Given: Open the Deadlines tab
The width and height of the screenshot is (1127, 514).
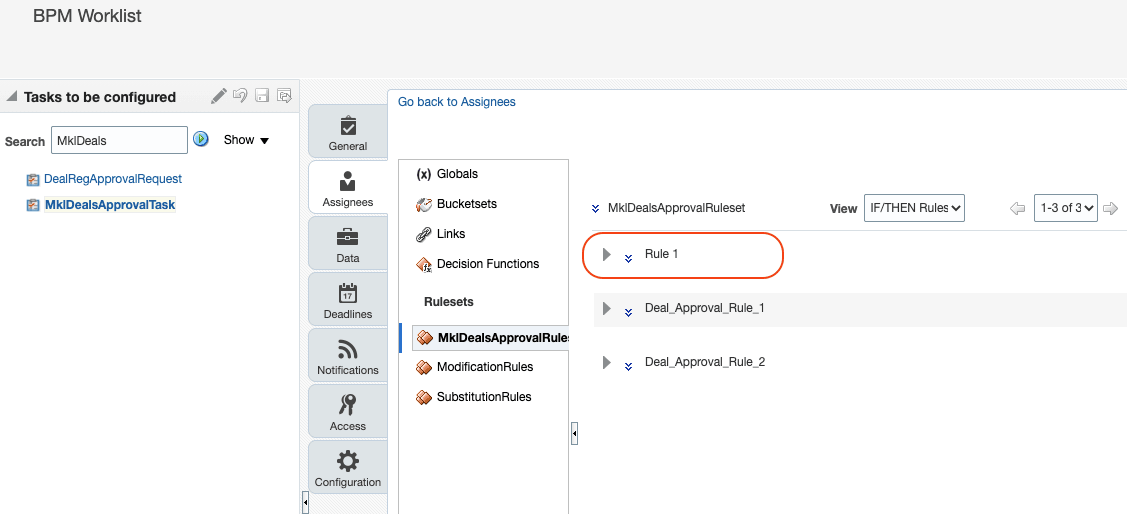Looking at the screenshot, I should coord(348,300).
